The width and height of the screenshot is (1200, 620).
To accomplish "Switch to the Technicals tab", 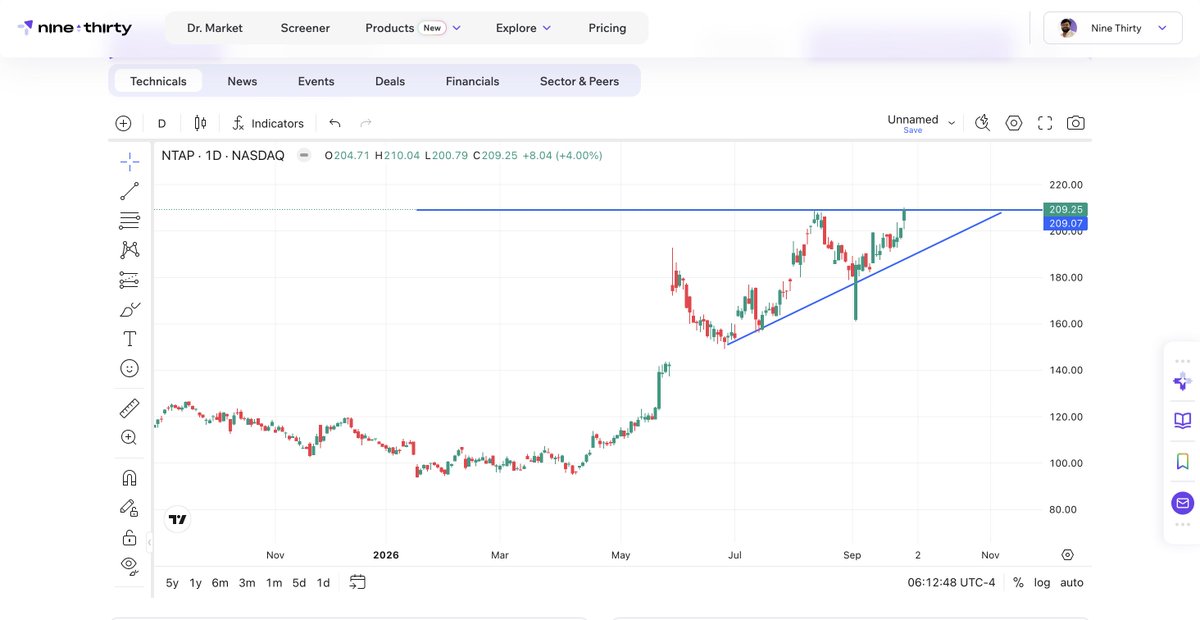I will click(x=158, y=81).
